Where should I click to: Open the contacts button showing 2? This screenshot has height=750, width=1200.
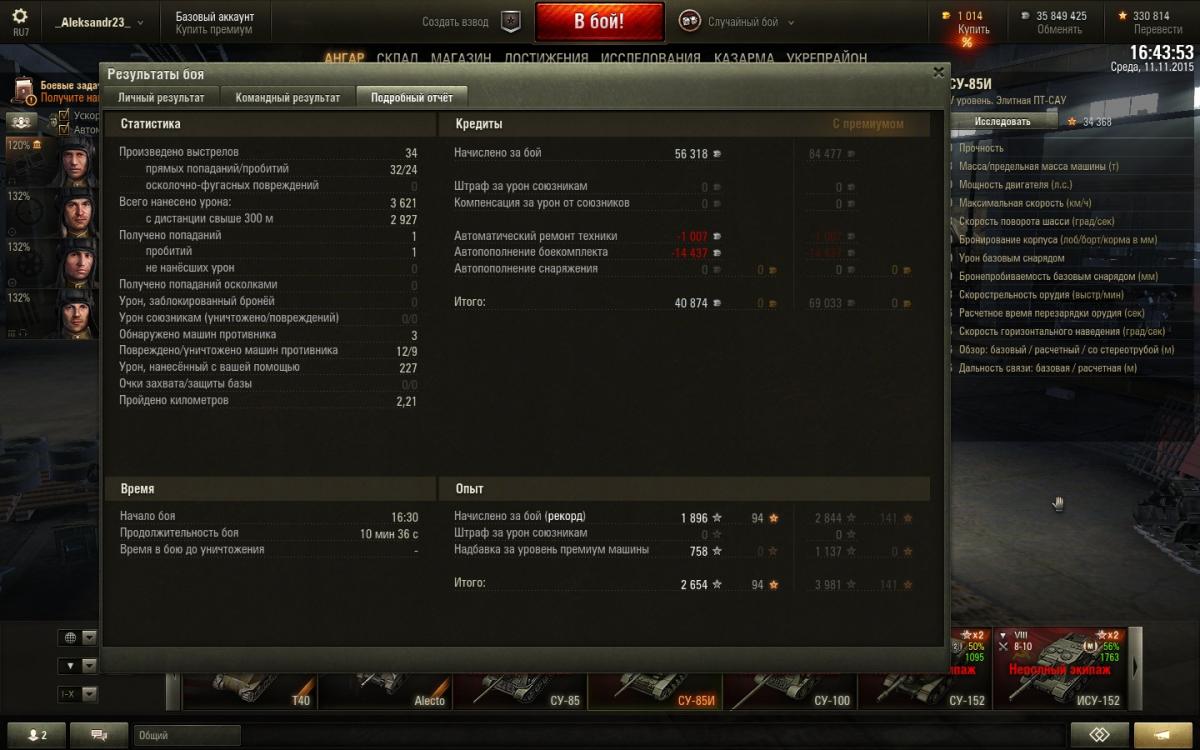point(37,735)
